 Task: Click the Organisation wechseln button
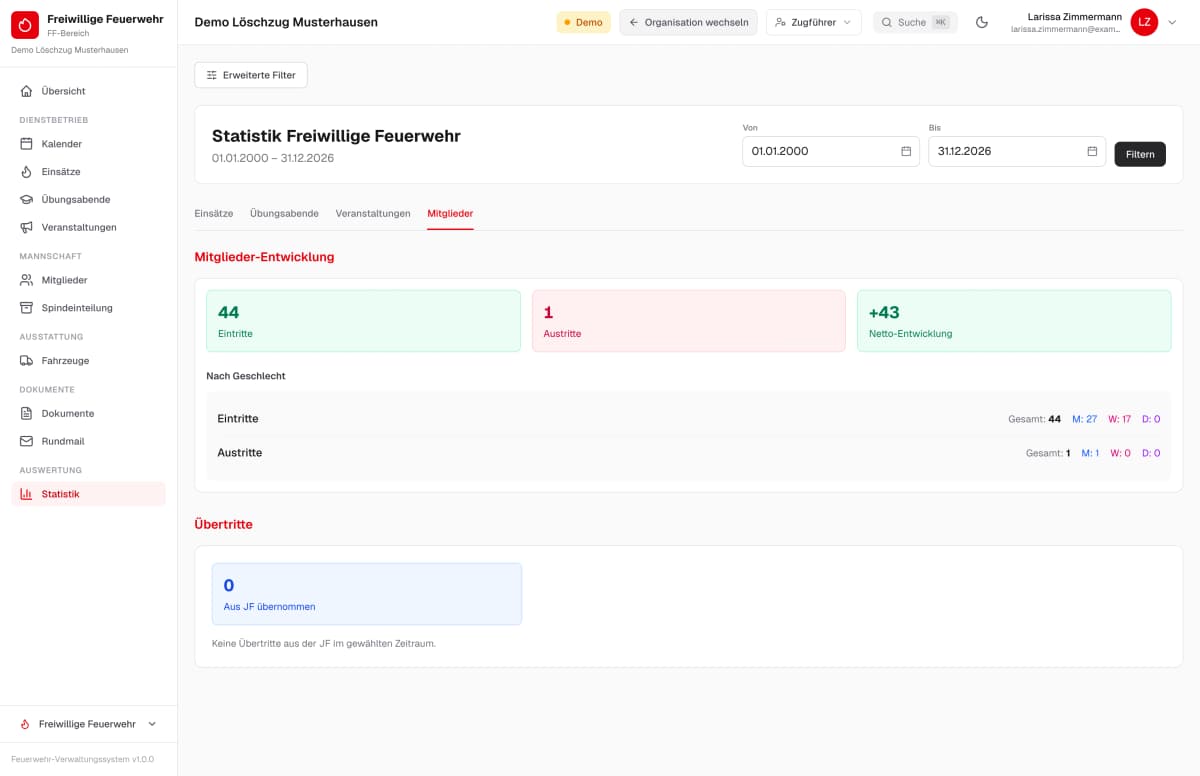[x=689, y=22]
